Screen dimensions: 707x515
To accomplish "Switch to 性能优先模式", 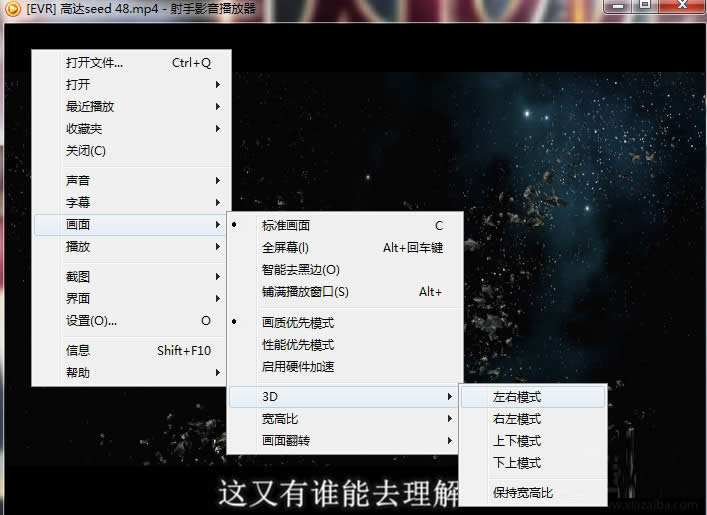I will pyautogui.click(x=297, y=345).
